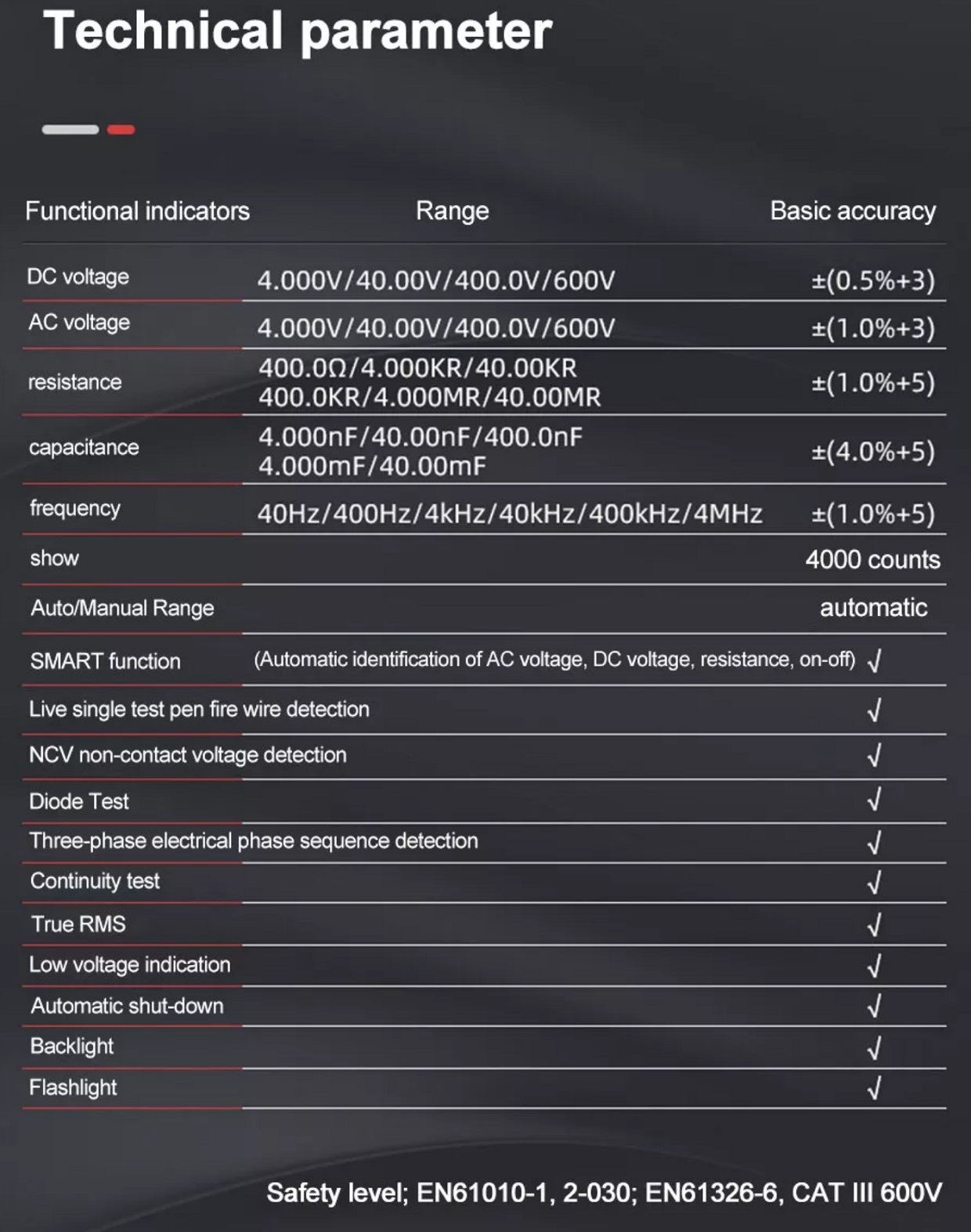Click the checkmark next to True RMS

pyautogui.click(x=875, y=925)
